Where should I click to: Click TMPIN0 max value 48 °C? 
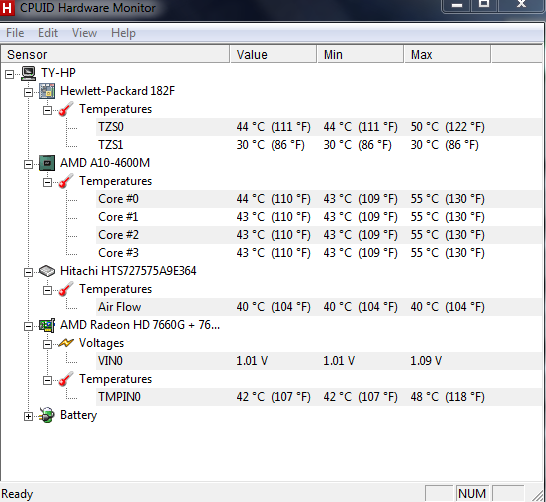pos(447,397)
